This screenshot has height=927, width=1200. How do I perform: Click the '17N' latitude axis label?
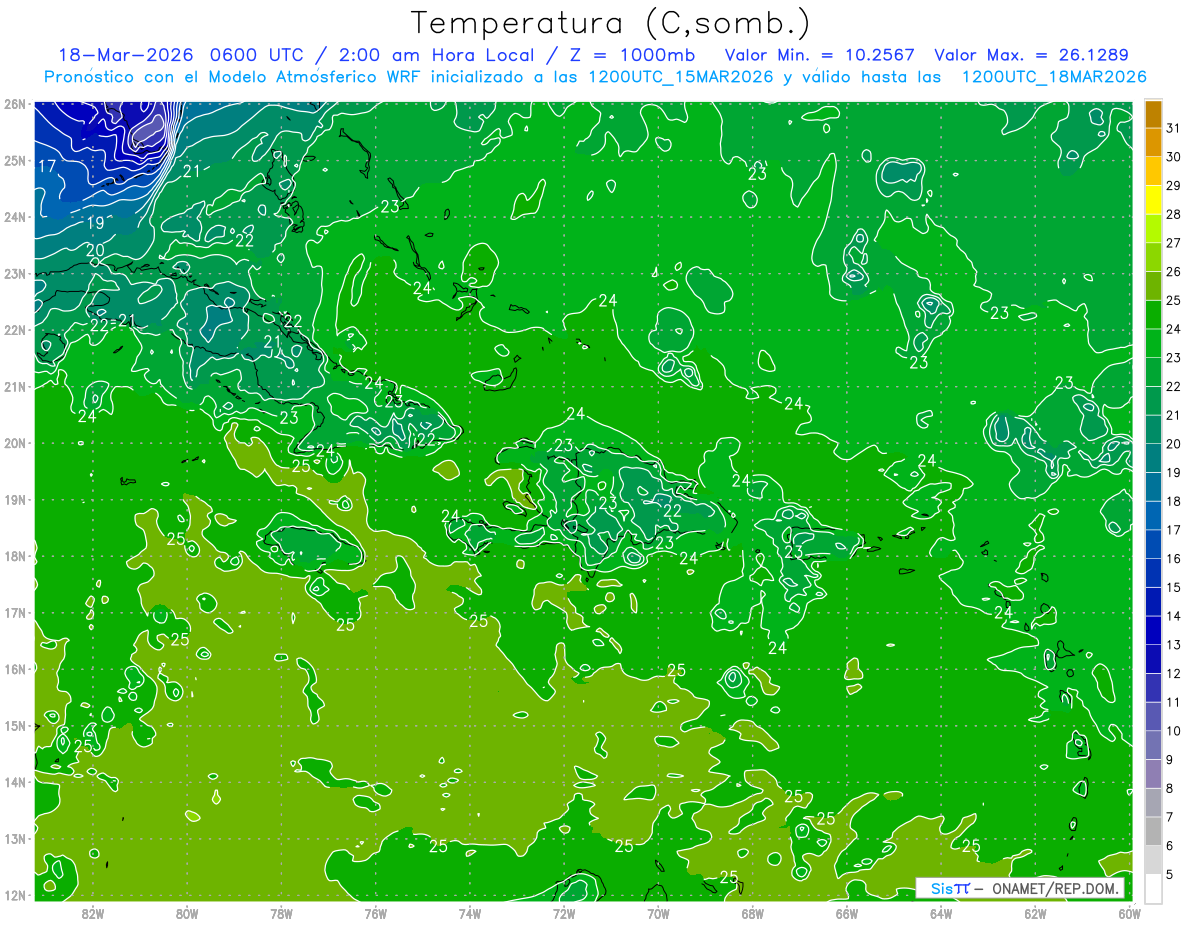coord(15,613)
